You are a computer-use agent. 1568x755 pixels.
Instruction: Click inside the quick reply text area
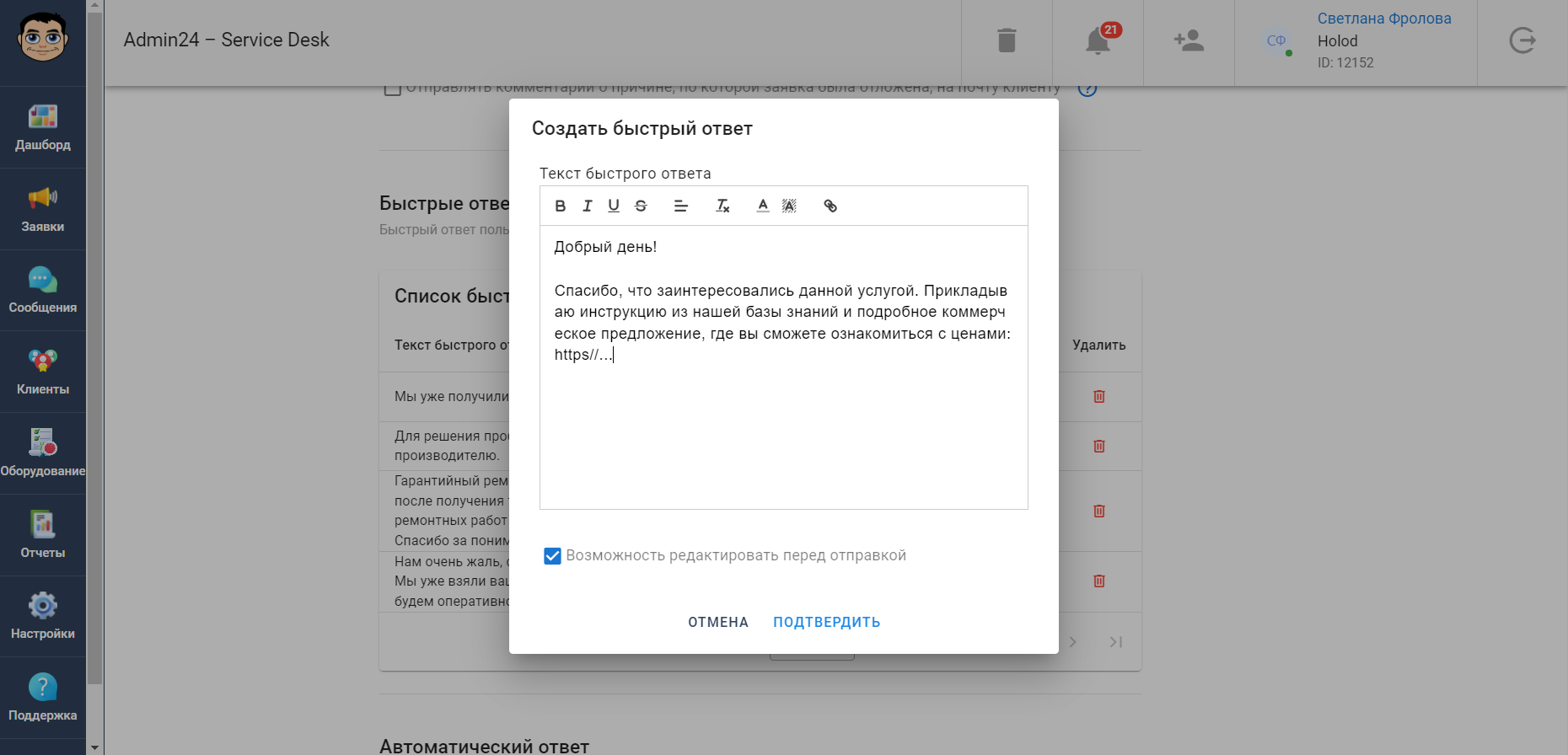[x=784, y=367]
